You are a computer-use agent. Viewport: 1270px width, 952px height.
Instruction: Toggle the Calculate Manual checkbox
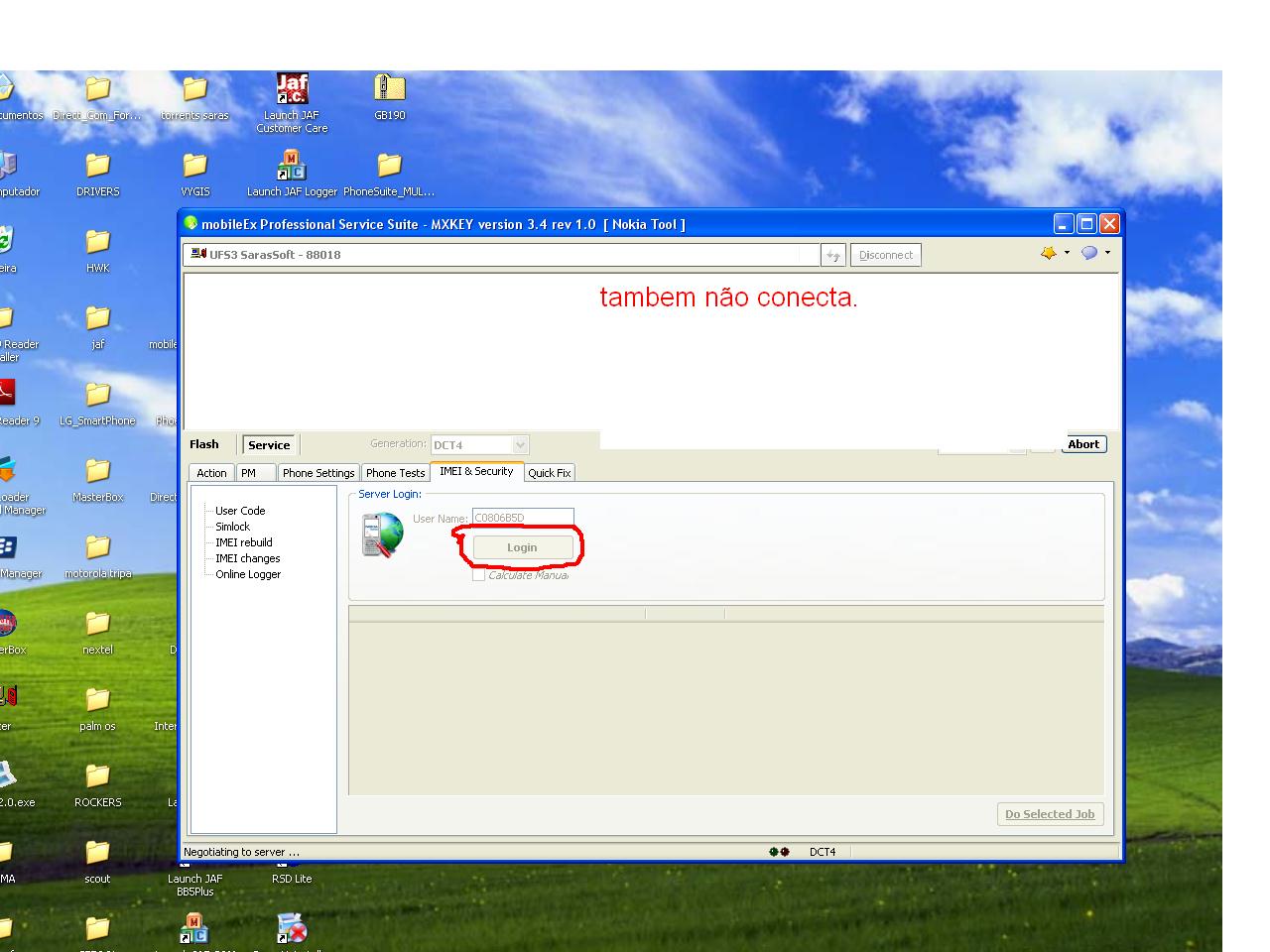[479, 575]
